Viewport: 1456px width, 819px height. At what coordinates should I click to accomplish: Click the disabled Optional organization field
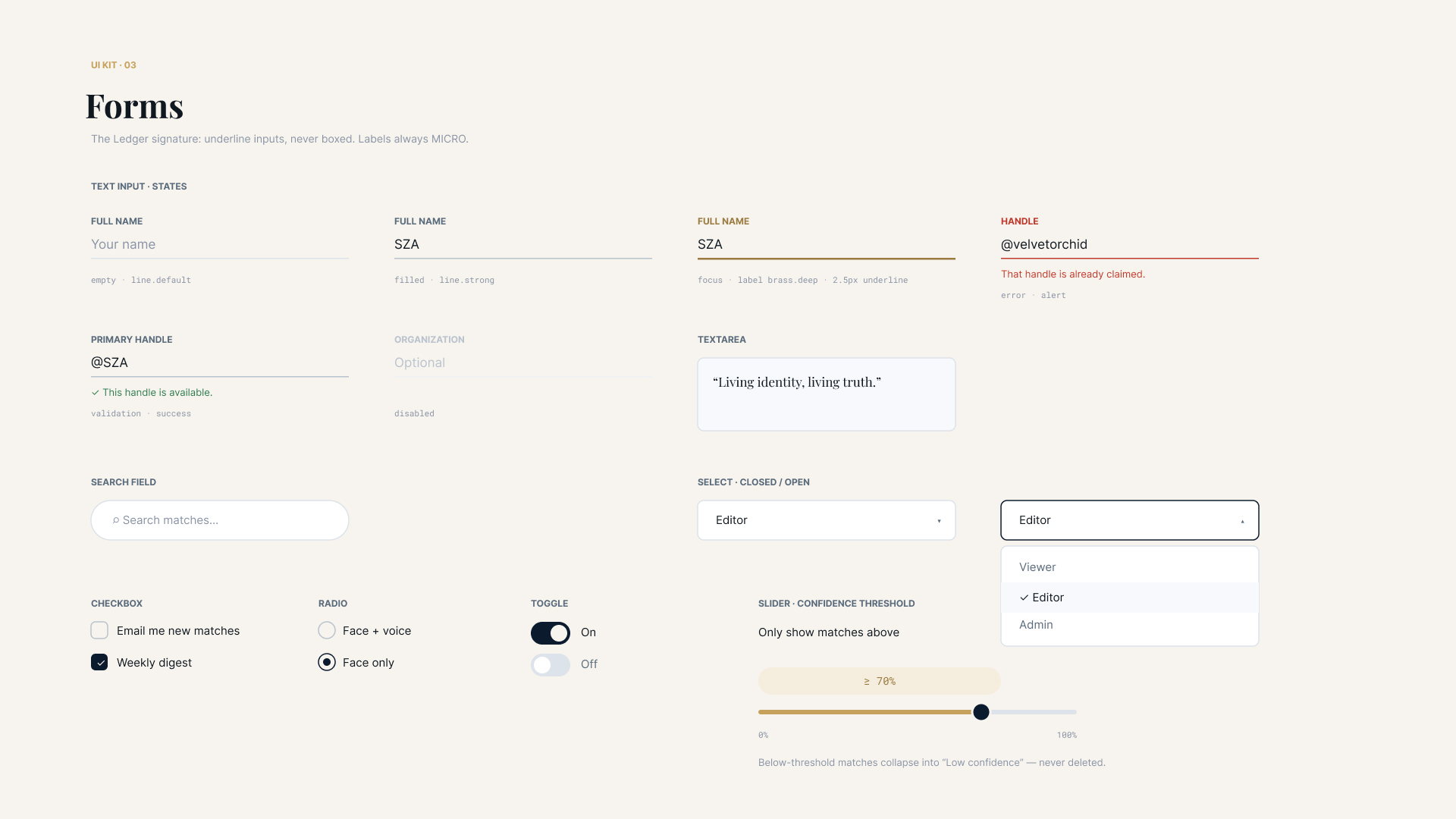point(523,363)
